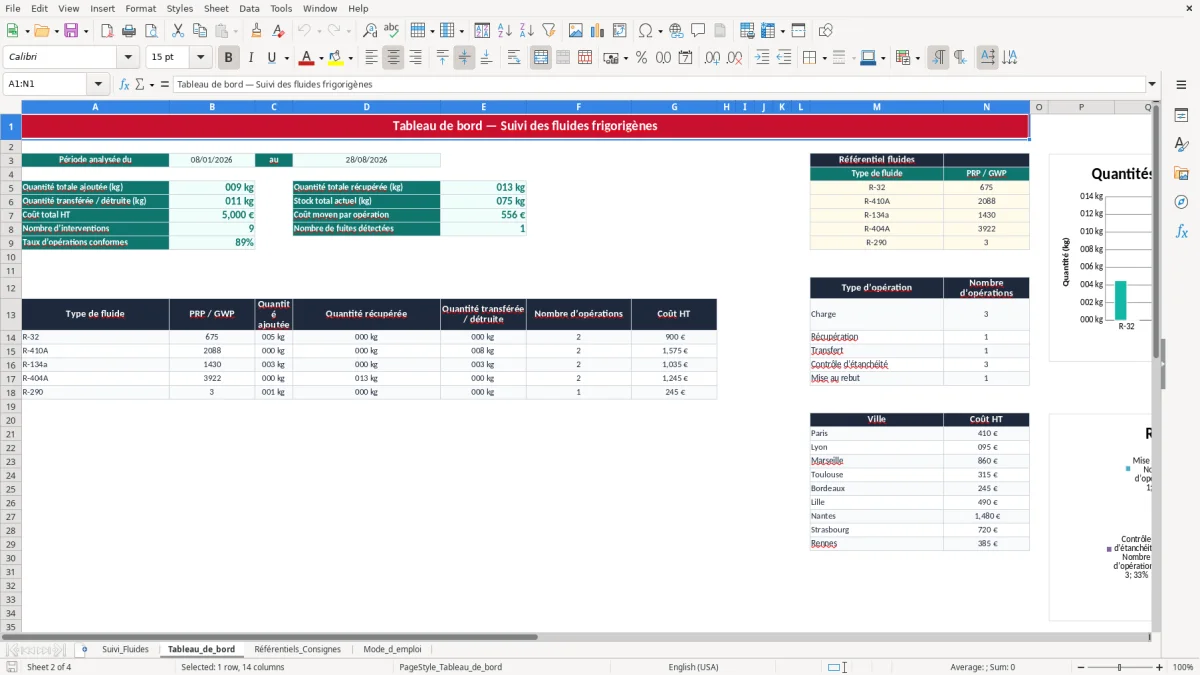Open Find and Replace tool
Screen dimensions: 1200x675
click(x=370, y=31)
